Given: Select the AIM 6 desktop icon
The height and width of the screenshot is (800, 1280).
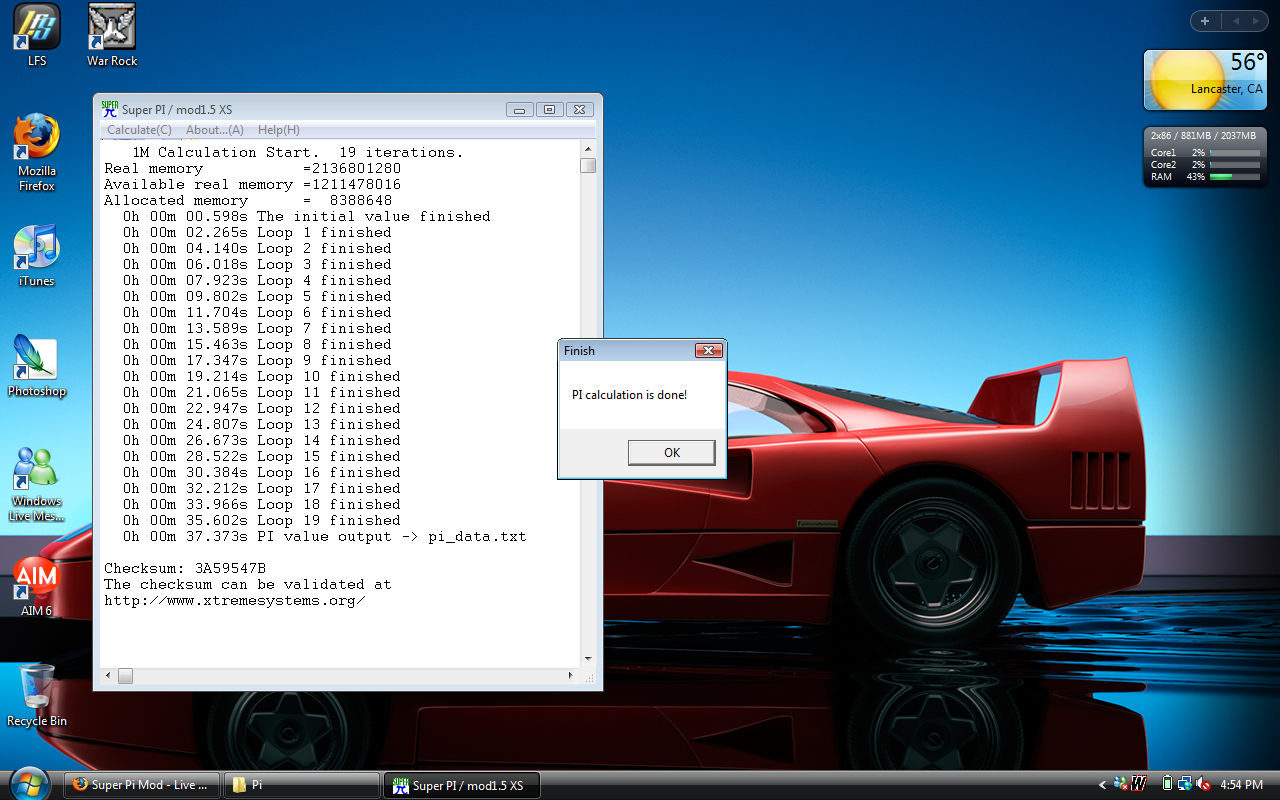Looking at the screenshot, I should [37, 586].
